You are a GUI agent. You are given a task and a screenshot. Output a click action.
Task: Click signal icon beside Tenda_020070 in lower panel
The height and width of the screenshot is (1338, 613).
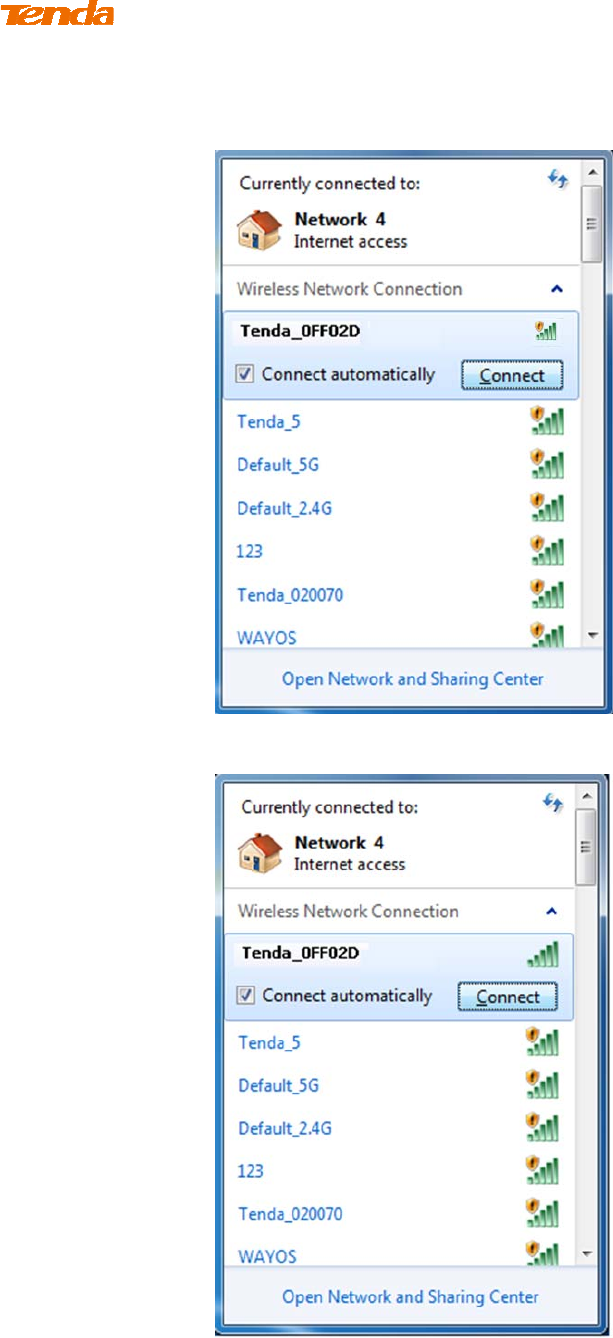(x=542, y=1213)
